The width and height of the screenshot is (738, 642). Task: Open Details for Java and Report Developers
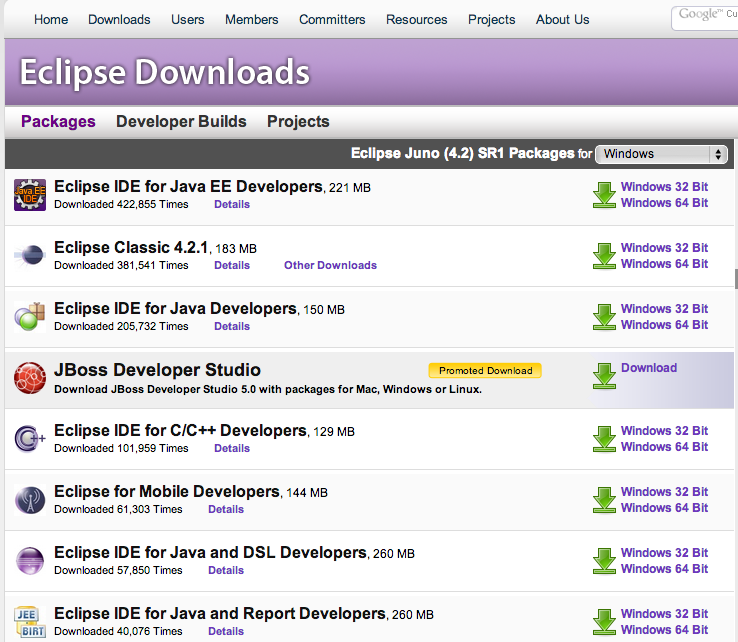[x=226, y=631]
